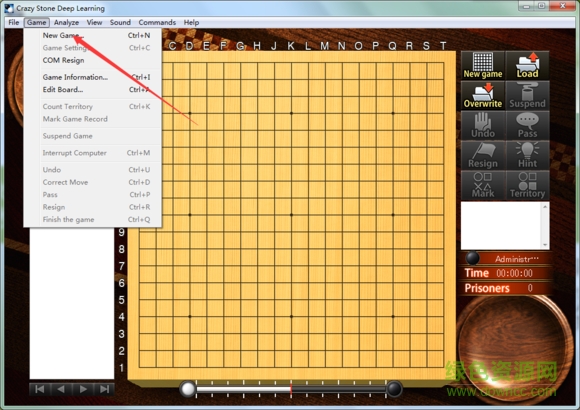The image size is (580, 410).
Task: Click Suspend Game menu entry
Action: [92, 136]
